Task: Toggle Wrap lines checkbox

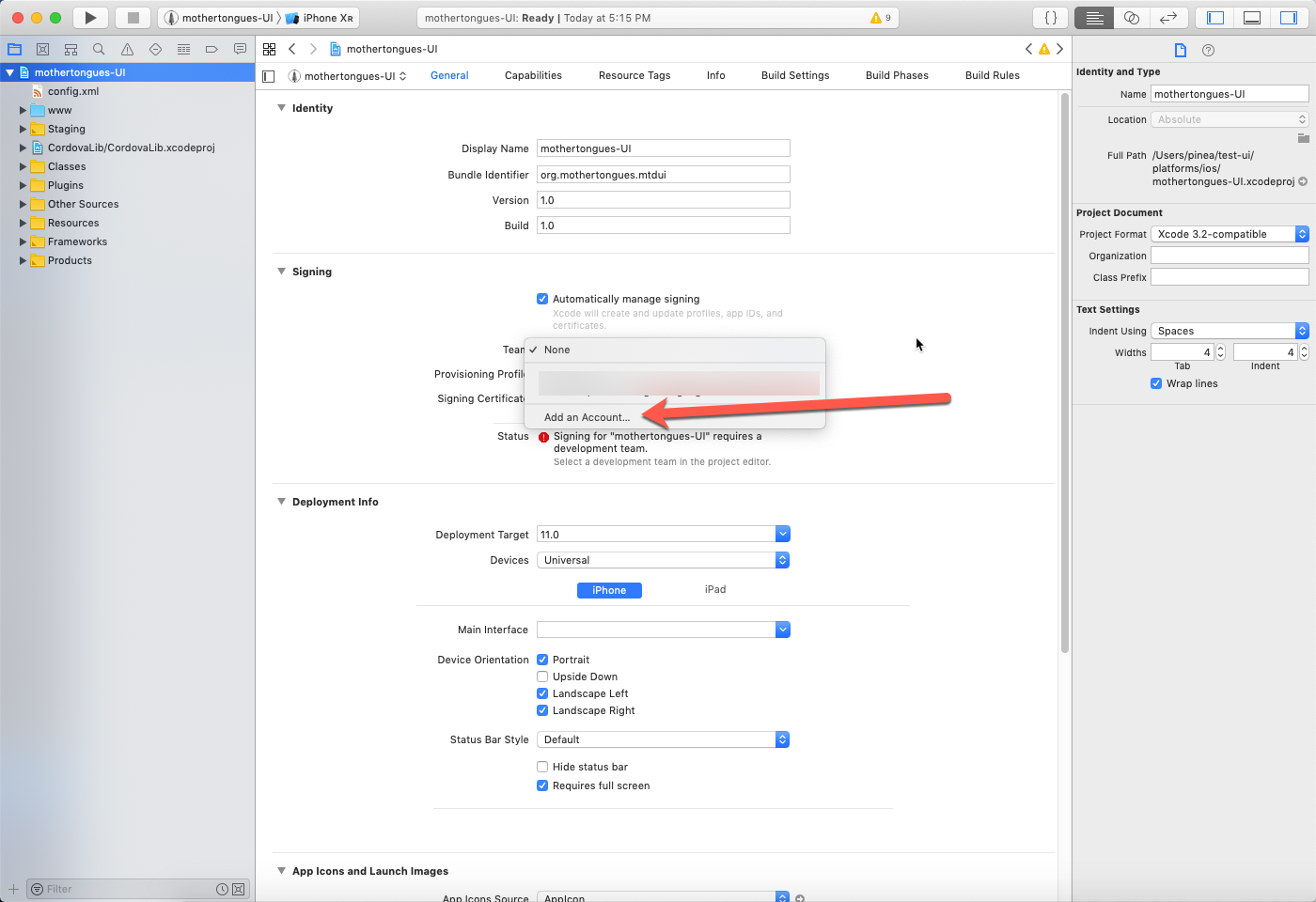Action: 1156,383
